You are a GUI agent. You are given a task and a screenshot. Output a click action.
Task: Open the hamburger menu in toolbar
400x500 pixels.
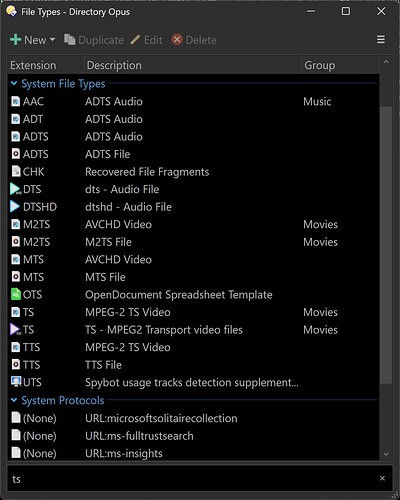point(381,40)
